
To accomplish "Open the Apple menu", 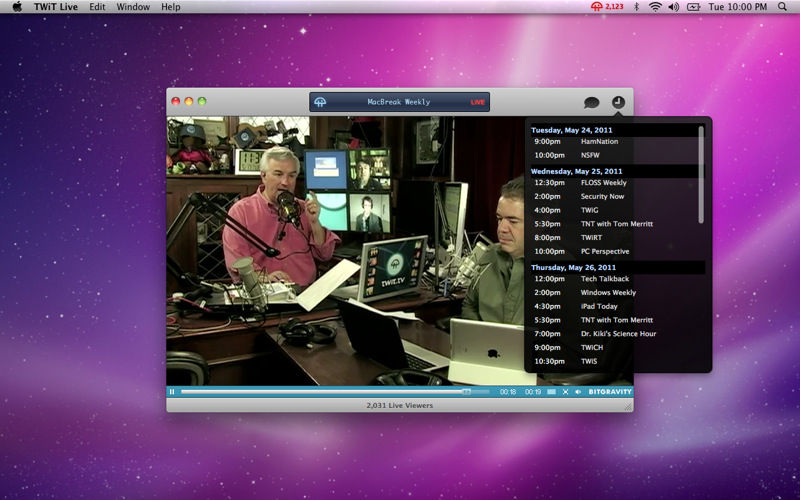I will click(x=17, y=7).
